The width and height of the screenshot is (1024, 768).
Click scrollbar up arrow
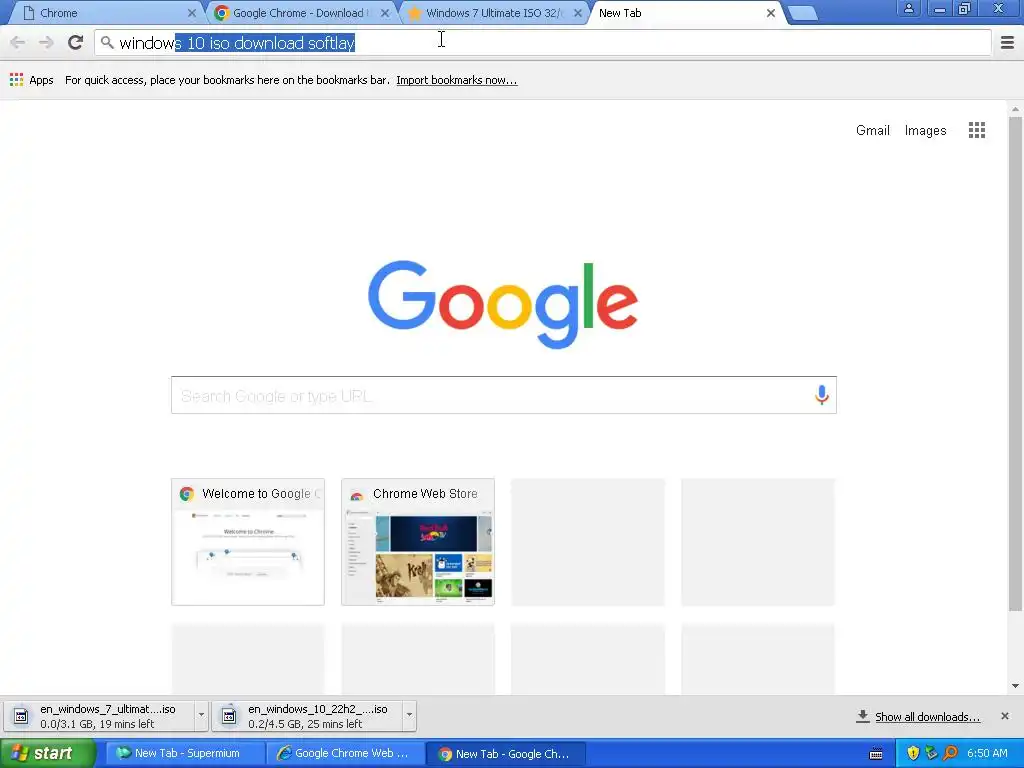click(x=1015, y=109)
